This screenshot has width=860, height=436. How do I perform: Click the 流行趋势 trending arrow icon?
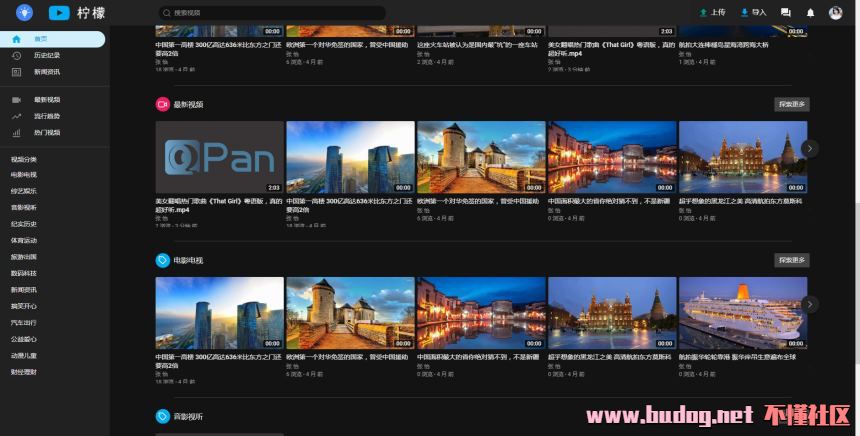[16, 116]
